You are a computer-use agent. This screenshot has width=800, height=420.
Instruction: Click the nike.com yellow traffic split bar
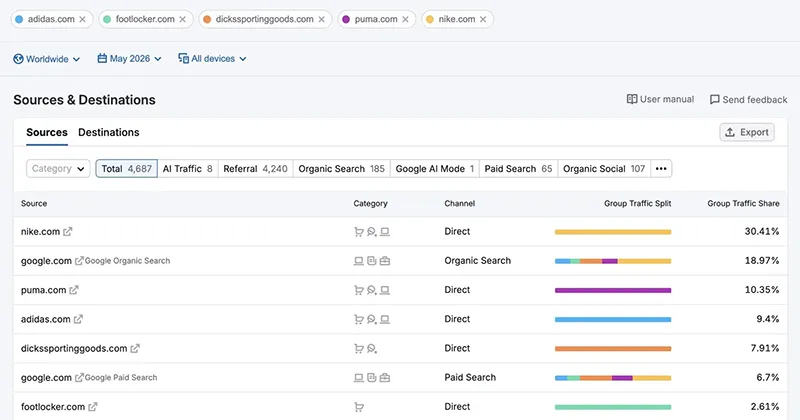pyautogui.click(x=613, y=232)
